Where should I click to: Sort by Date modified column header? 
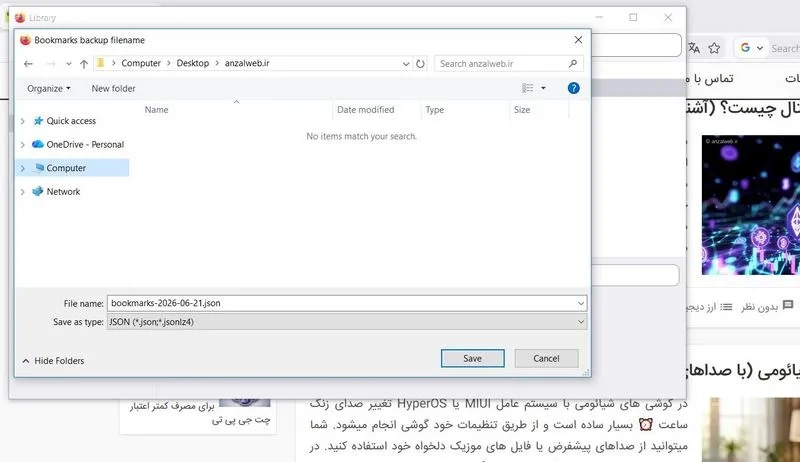point(365,110)
